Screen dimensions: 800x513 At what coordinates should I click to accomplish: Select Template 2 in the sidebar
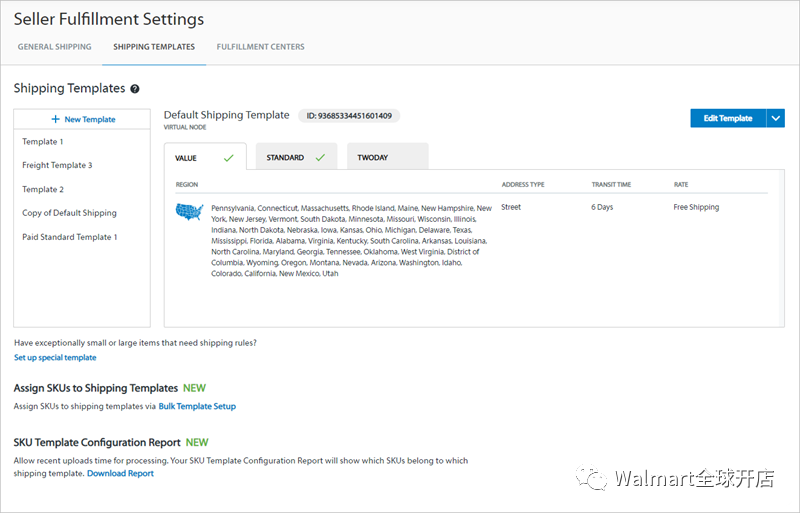click(43, 189)
